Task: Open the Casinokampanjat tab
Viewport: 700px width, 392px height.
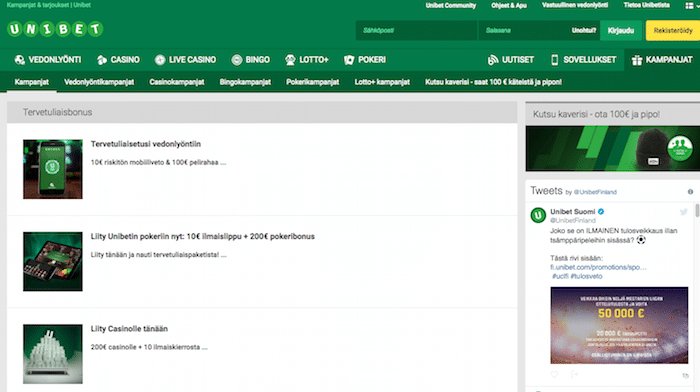Action: [177, 82]
